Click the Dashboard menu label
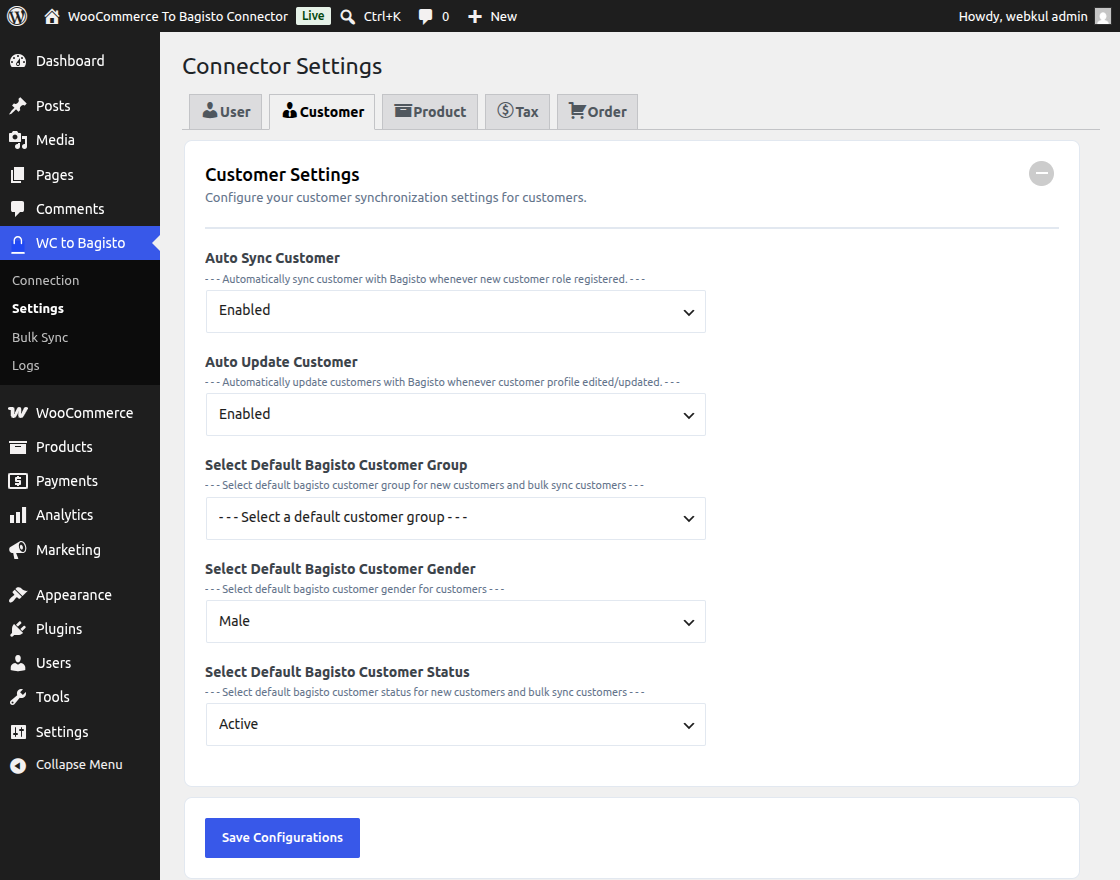Viewport: 1120px width, 880px height. tap(70, 61)
